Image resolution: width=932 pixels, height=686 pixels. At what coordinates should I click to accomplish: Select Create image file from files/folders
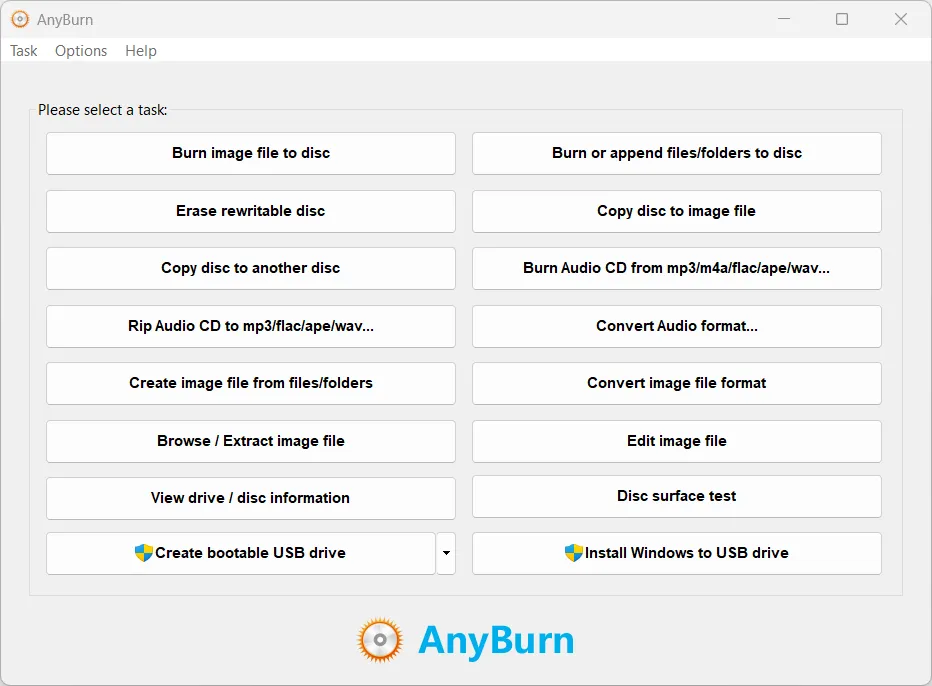(251, 383)
